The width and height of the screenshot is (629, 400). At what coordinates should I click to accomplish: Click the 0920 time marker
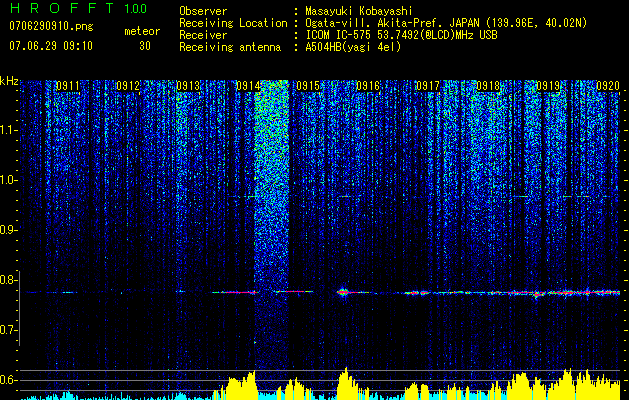tap(608, 86)
